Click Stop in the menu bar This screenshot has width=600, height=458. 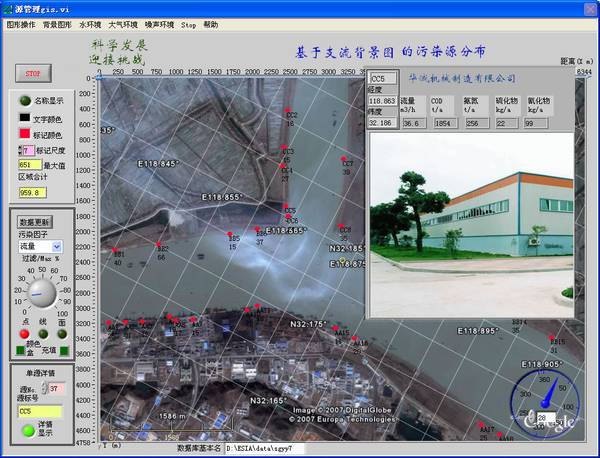tap(188, 25)
